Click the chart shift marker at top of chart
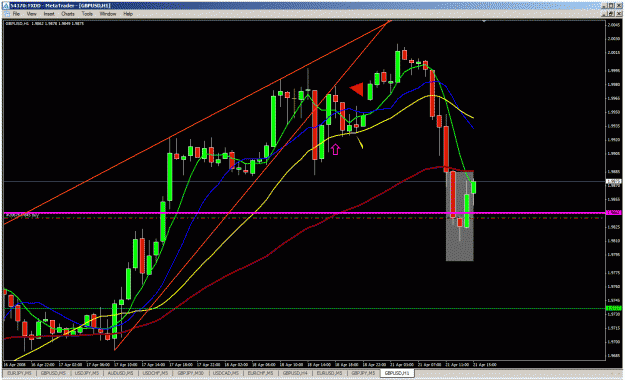The height and width of the screenshot is (380, 625). point(484,21)
